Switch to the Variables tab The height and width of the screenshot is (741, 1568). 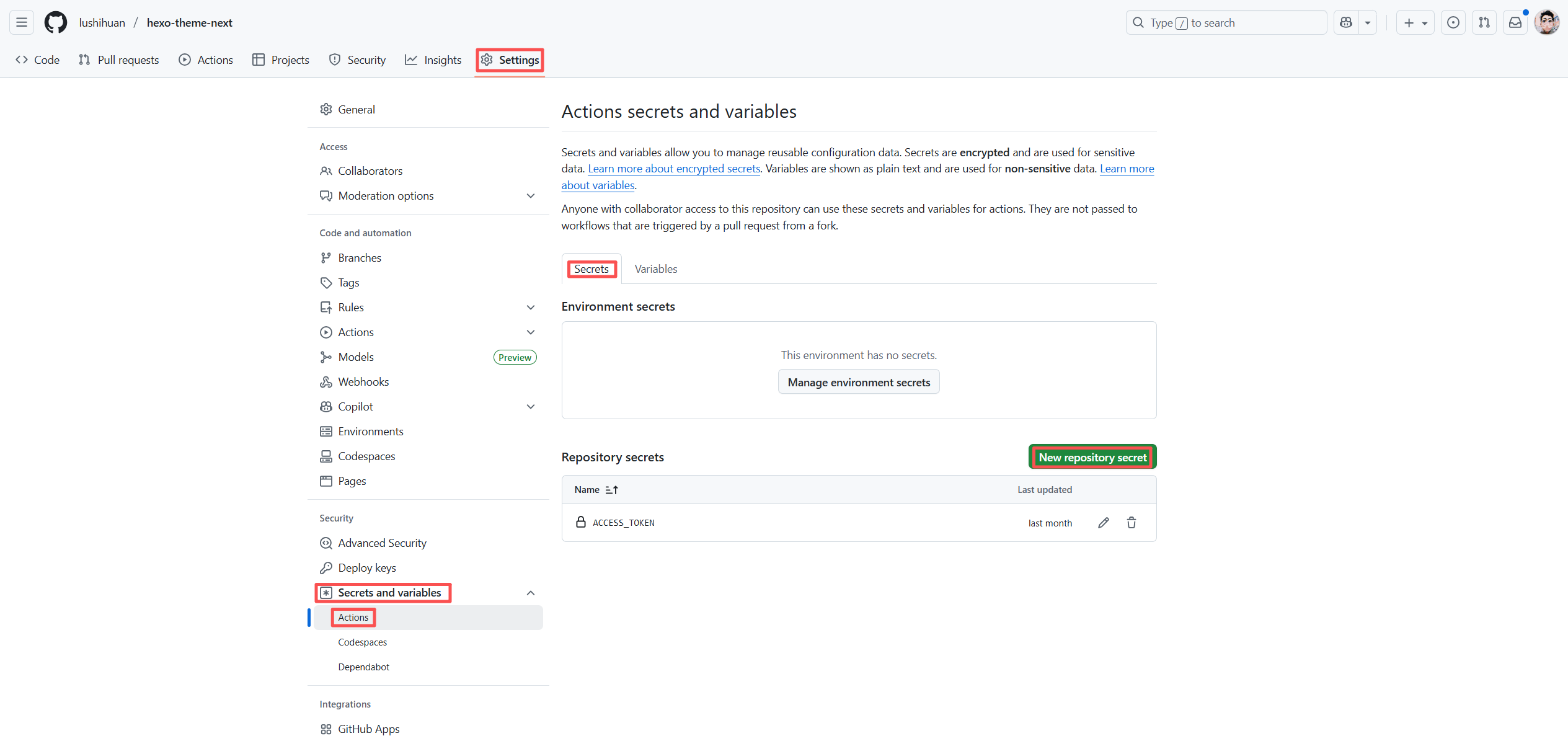click(x=655, y=269)
